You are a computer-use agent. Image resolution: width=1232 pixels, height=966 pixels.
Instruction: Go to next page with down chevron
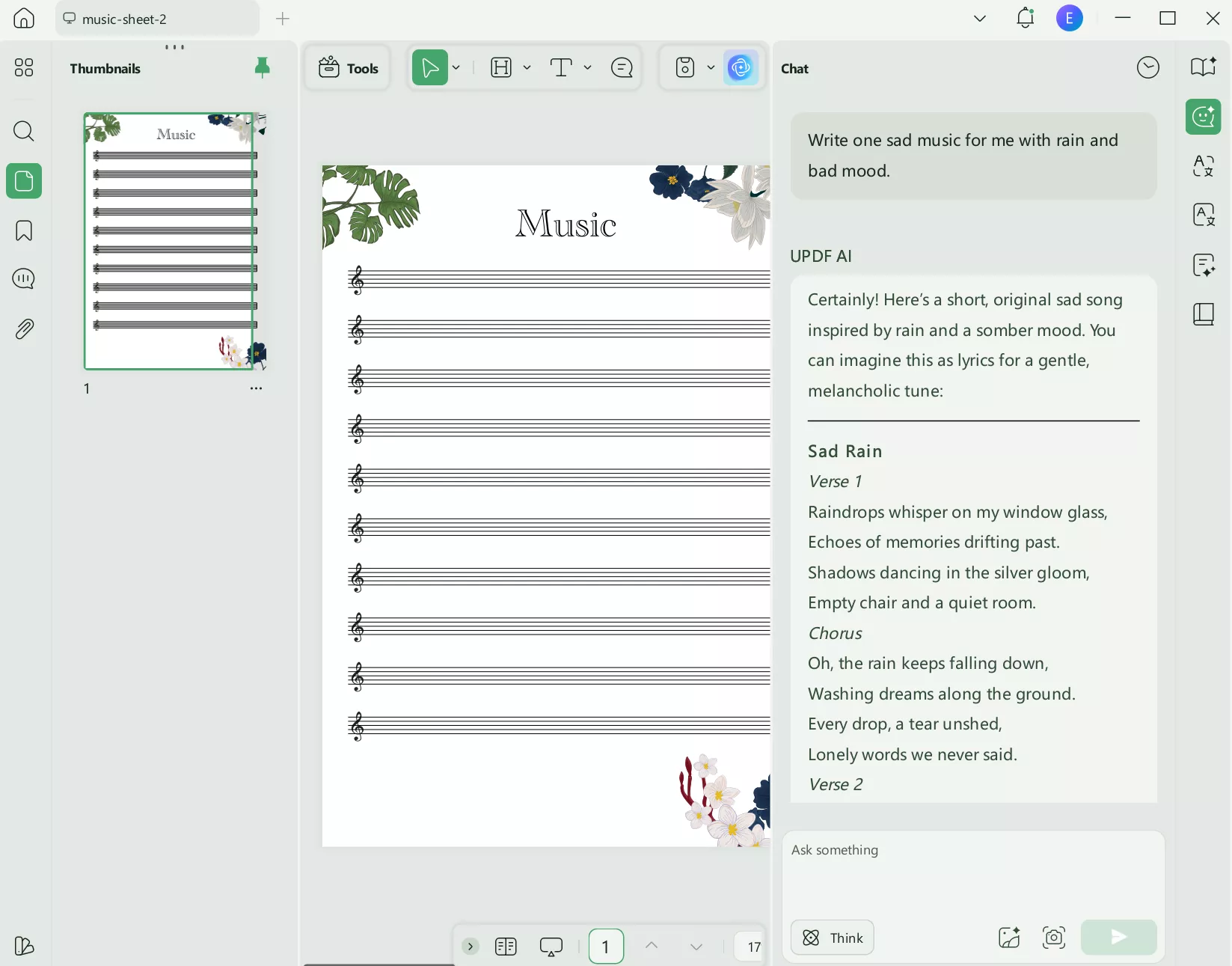[x=696, y=947]
